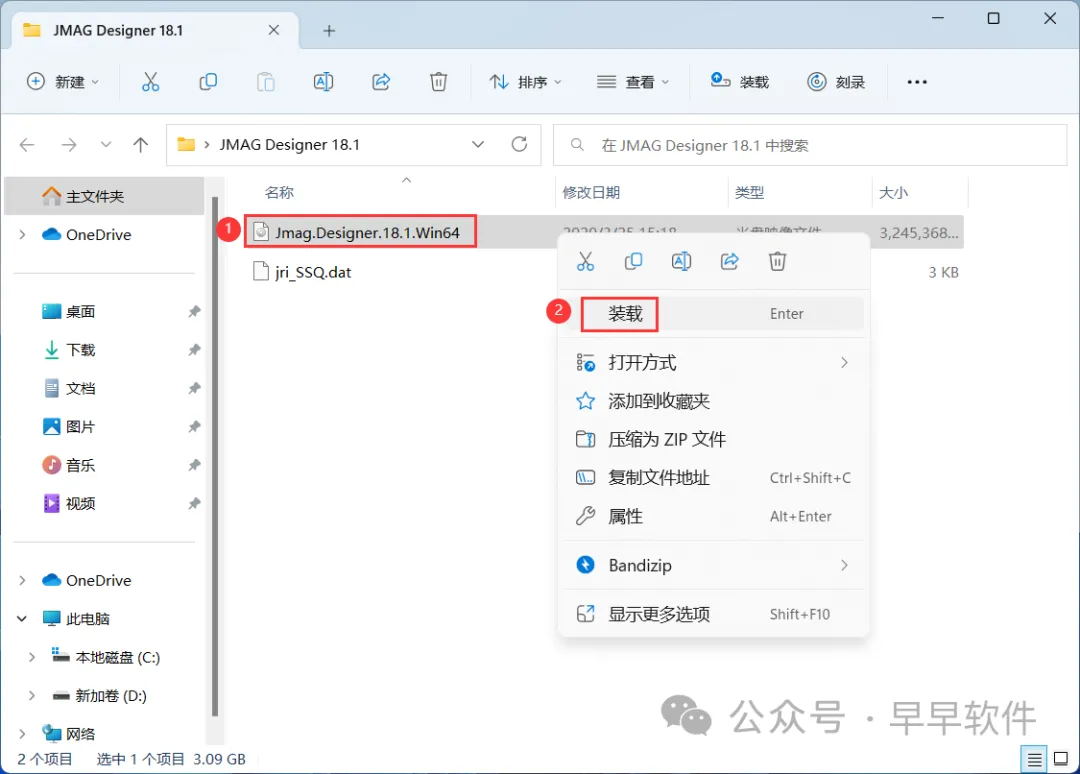Click Rename icon in the context menu

(x=681, y=262)
